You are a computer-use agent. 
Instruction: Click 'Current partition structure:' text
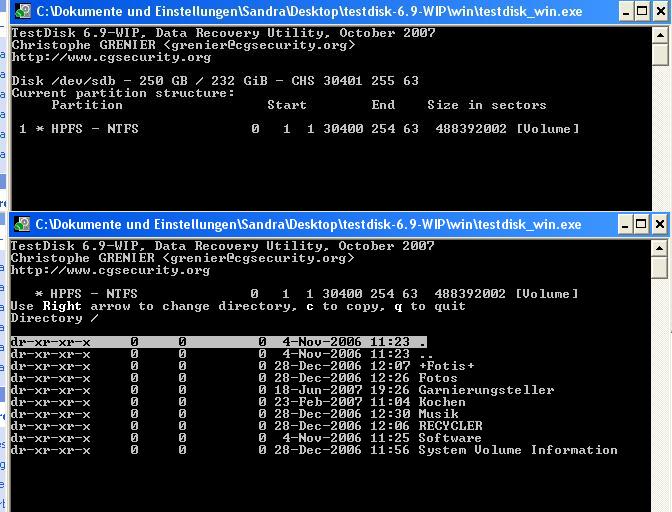coord(123,93)
